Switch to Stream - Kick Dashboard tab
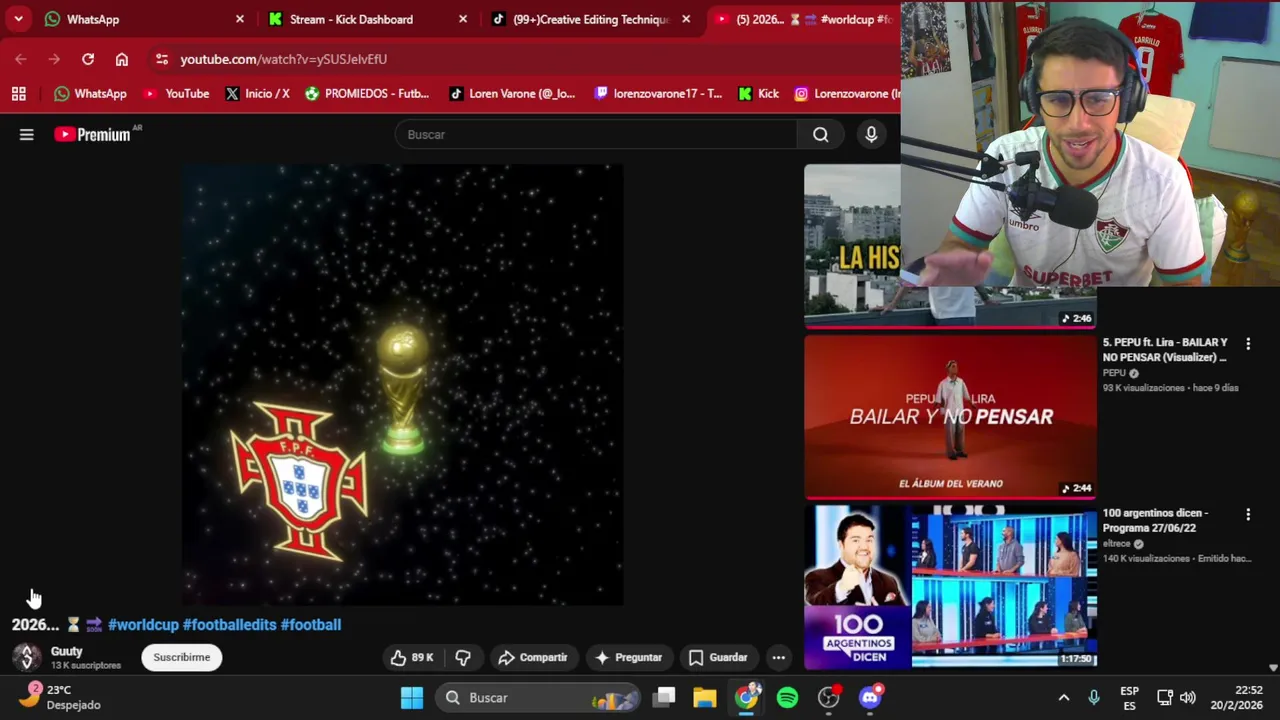Screen dimensions: 1280x720 (366, 19)
